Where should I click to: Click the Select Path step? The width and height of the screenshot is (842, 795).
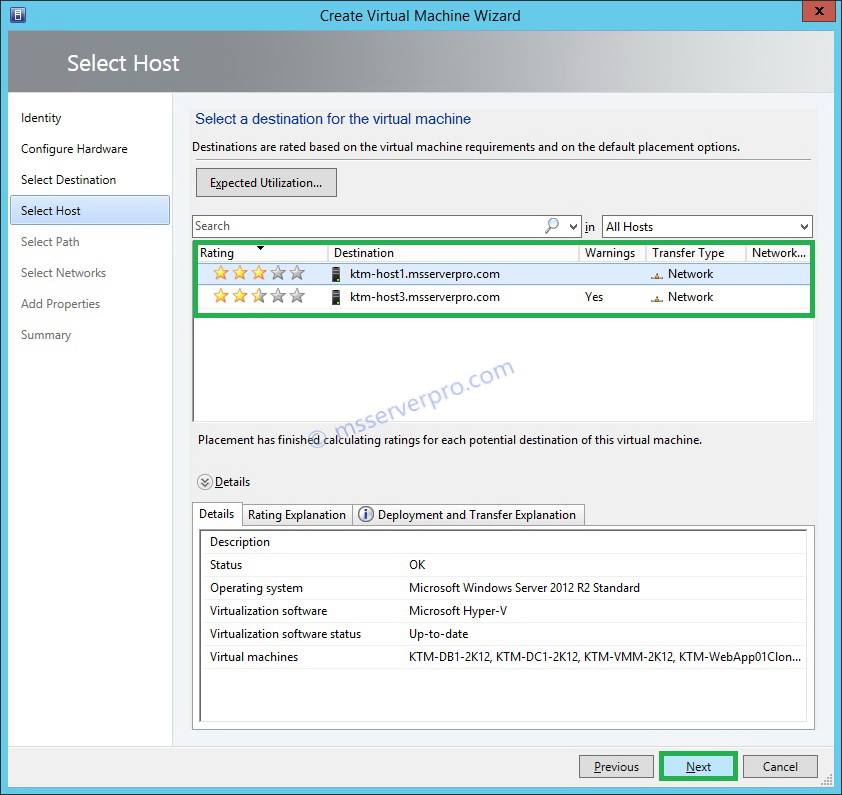coord(50,242)
